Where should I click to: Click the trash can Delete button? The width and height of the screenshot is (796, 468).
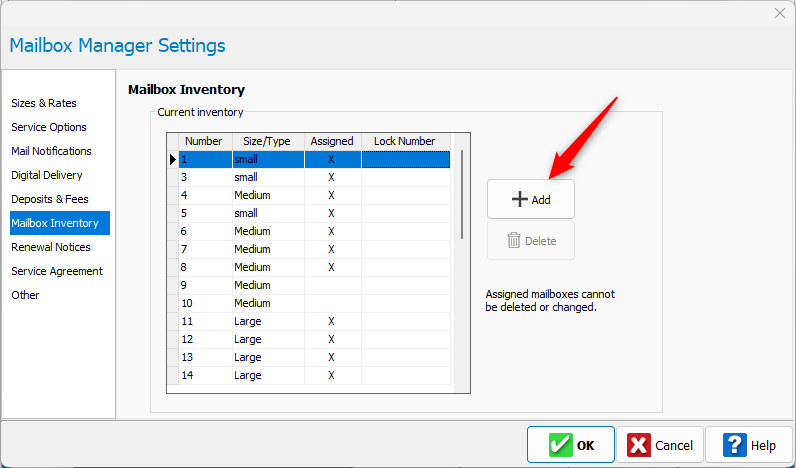click(x=531, y=241)
